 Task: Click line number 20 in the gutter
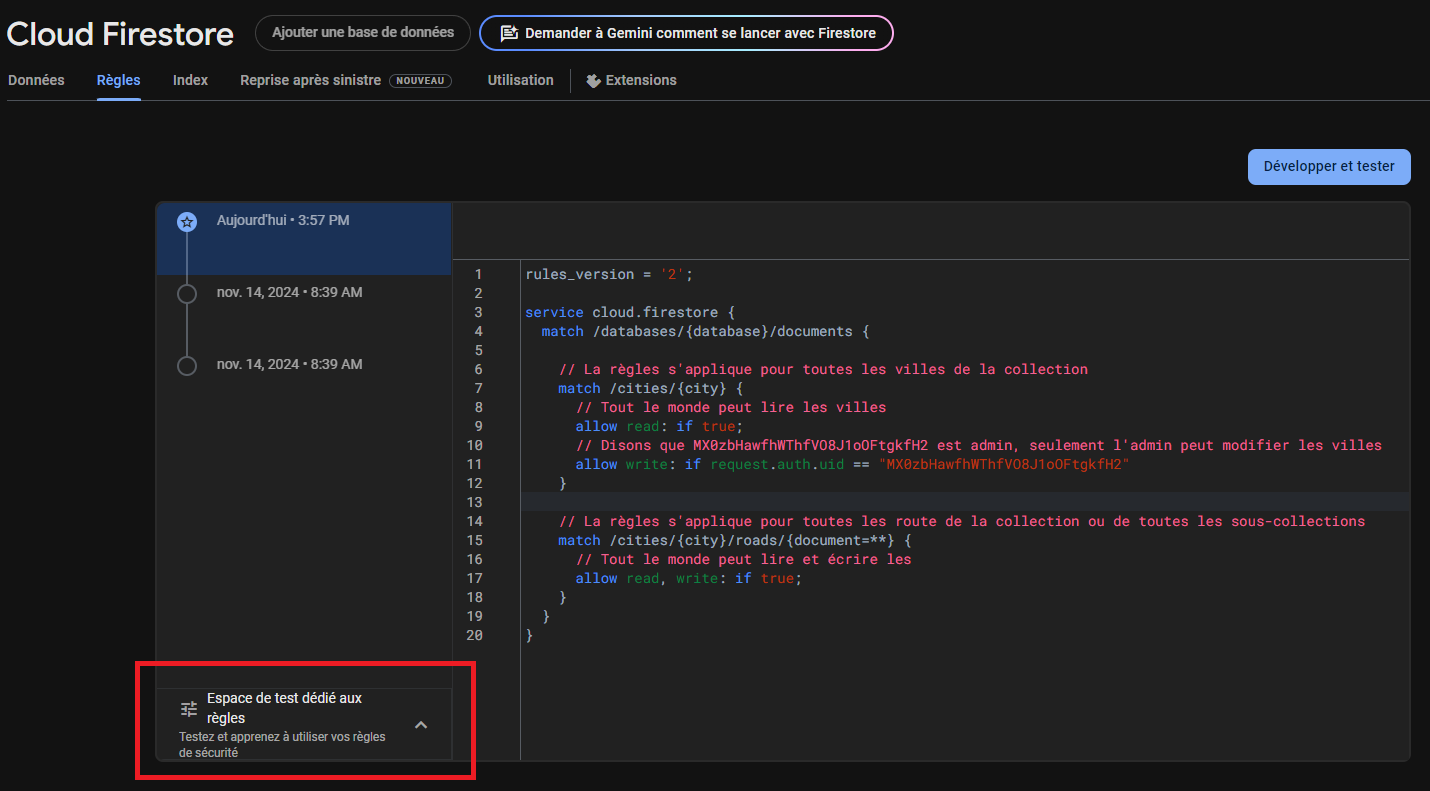point(474,635)
